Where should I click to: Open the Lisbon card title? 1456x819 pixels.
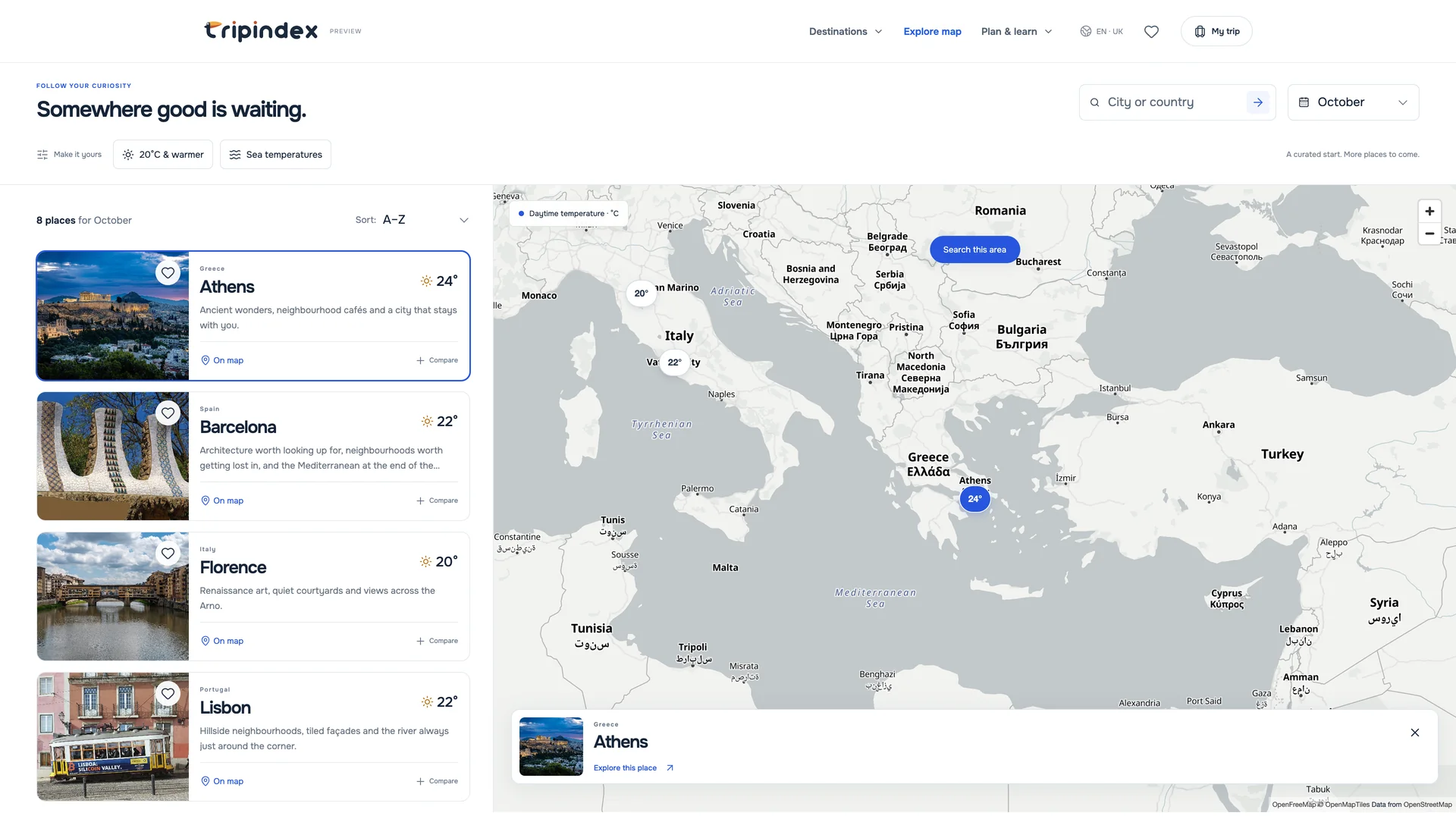click(x=225, y=708)
